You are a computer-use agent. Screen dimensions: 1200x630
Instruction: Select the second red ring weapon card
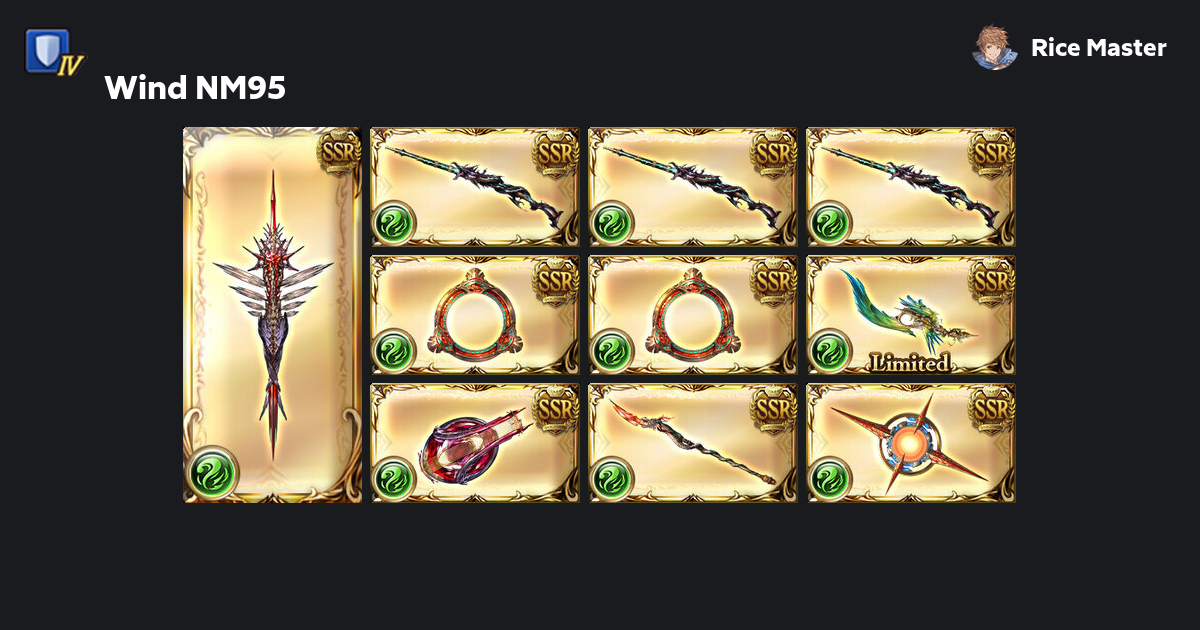click(693, 315)
